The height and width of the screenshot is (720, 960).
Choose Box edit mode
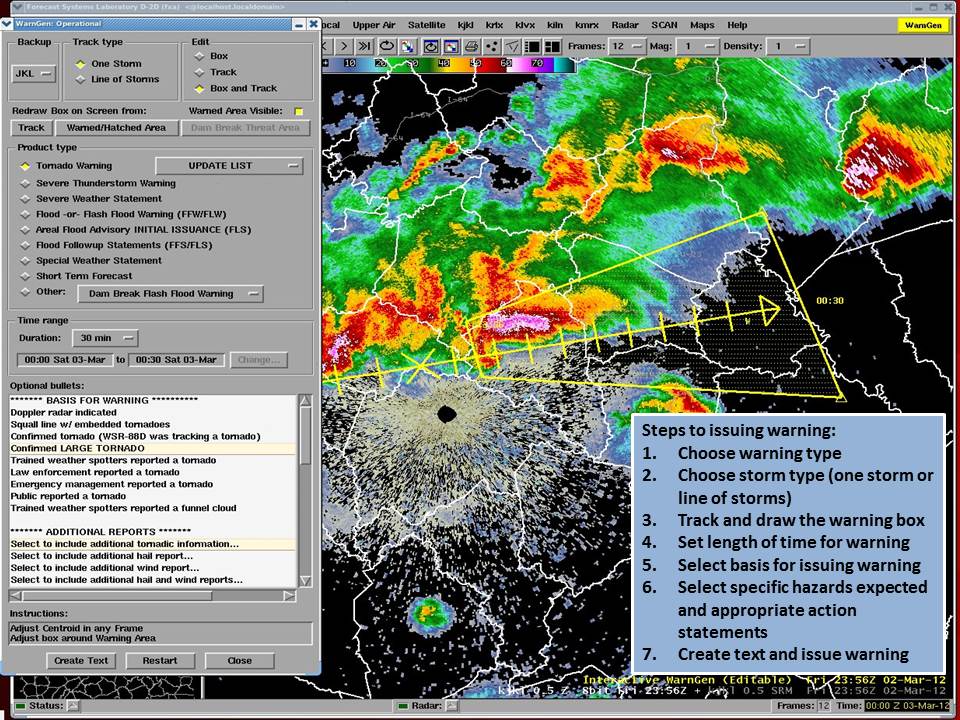click(200, 56)
